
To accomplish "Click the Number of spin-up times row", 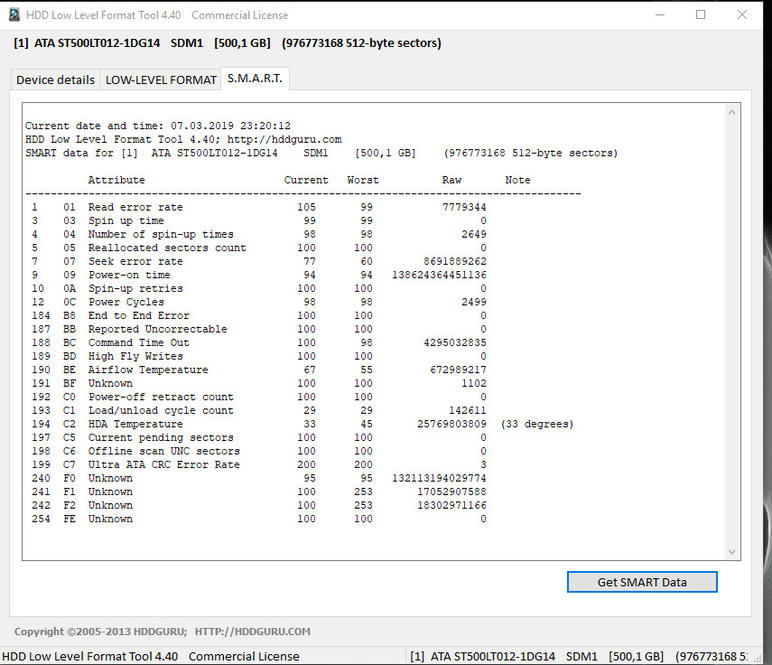I will click(x=259, y=234).
